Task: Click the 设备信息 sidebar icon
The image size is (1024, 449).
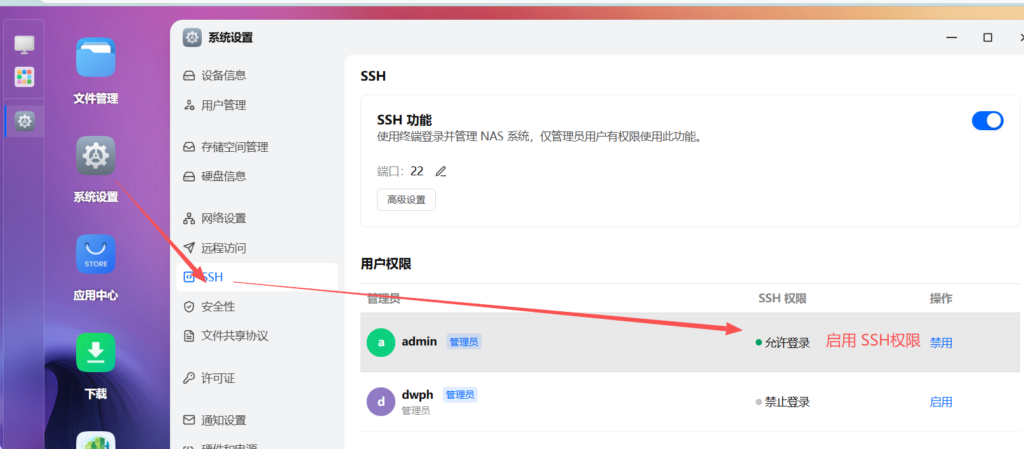Action: 189,76
